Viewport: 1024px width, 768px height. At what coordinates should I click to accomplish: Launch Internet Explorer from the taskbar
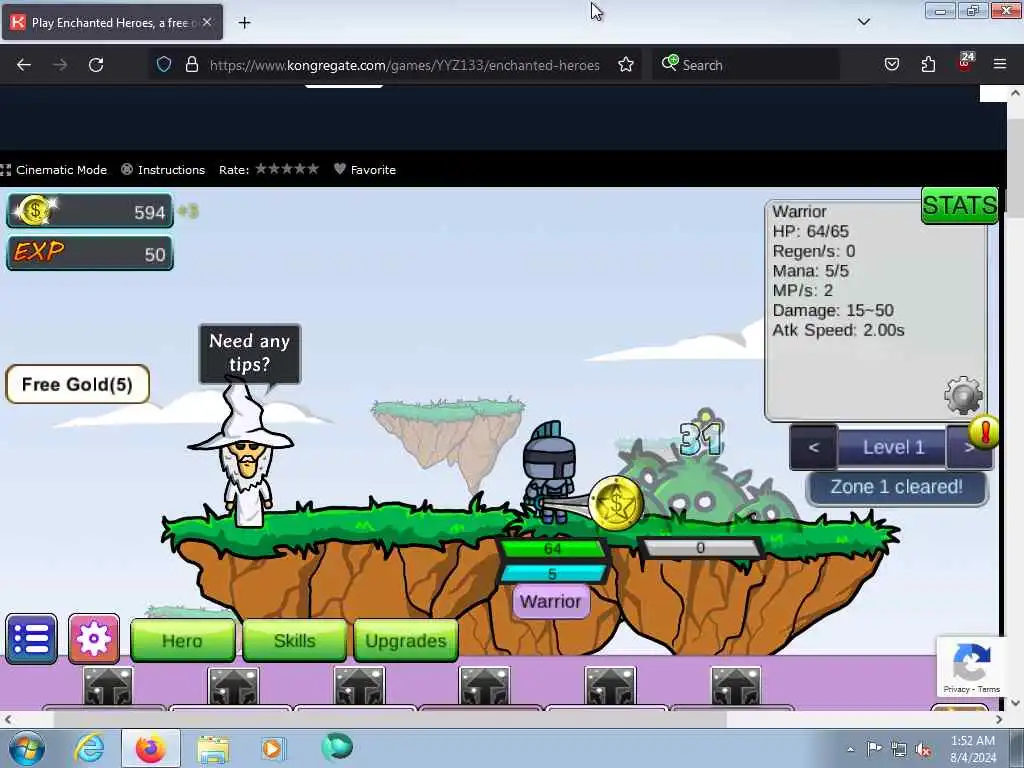(89, 748)
